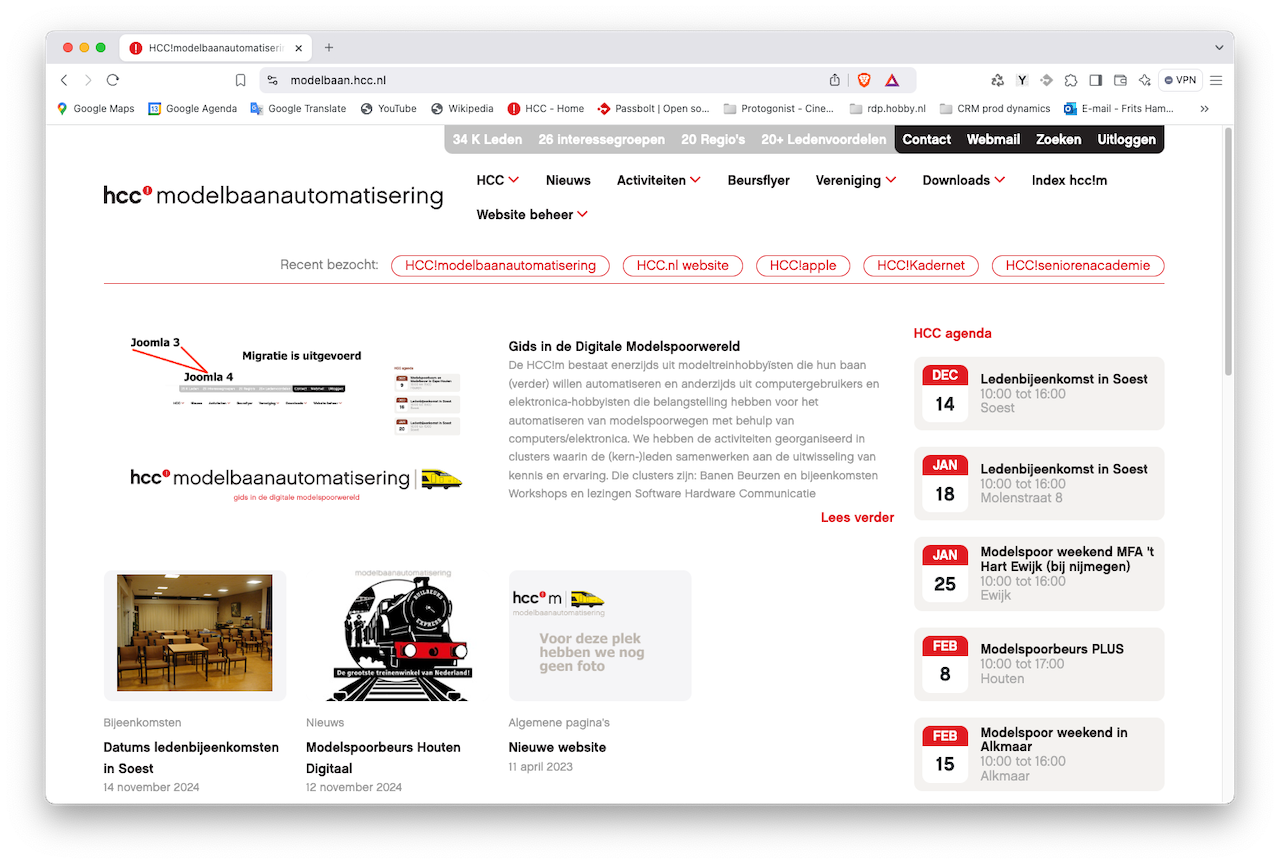This screenshot has height=864, width=1280.
Task: Open the Wikipedia bookmark
Action: coord(462,108)
